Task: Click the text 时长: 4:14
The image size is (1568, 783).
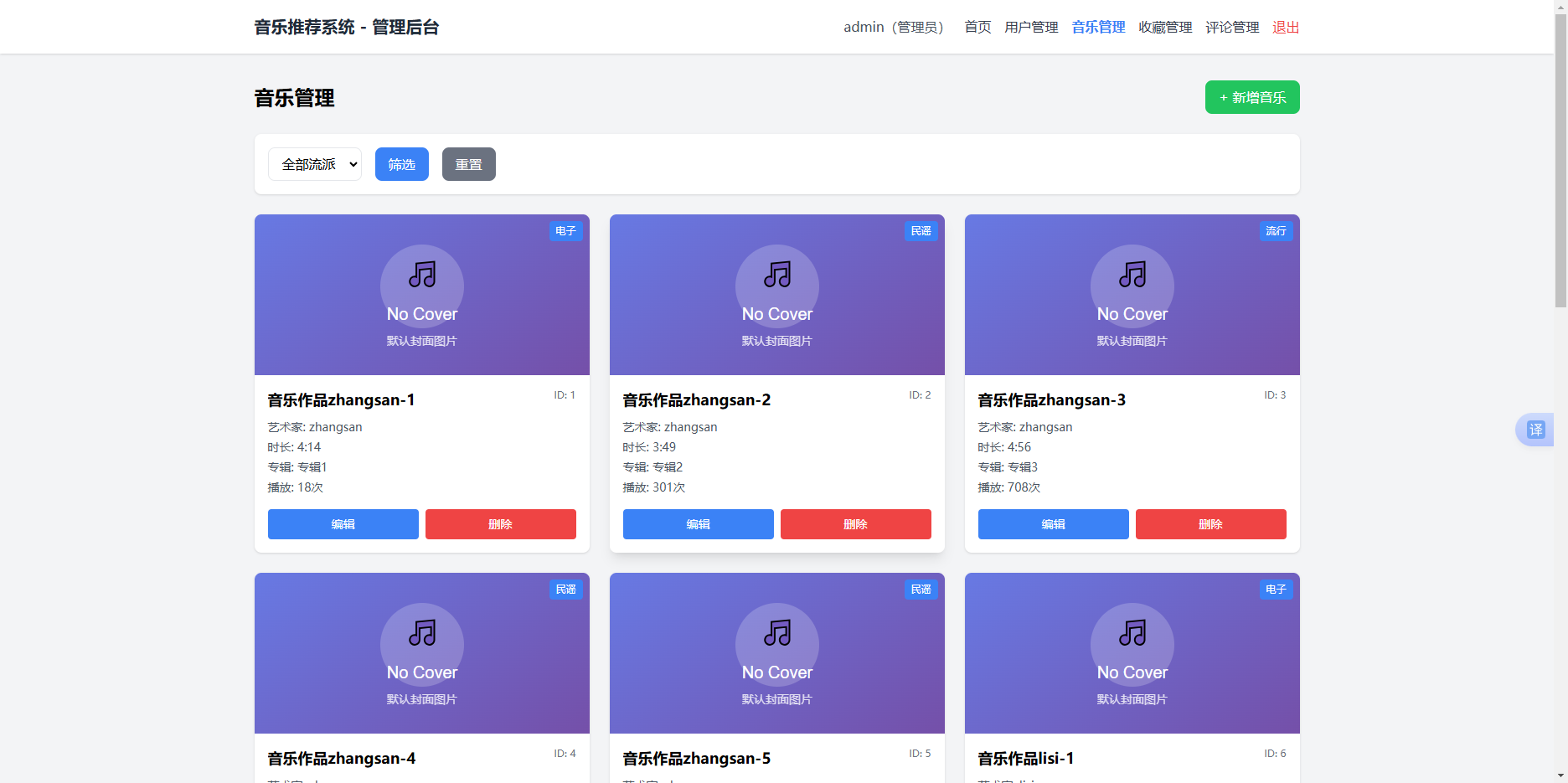Action: (x=294, y=447)
